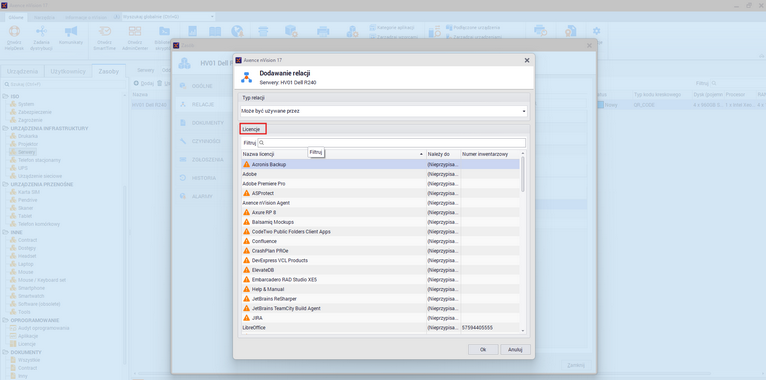The image size is (766, 380).
Task: Select Telefon komórkowy in sidebar tree
Action: (39, 224)
